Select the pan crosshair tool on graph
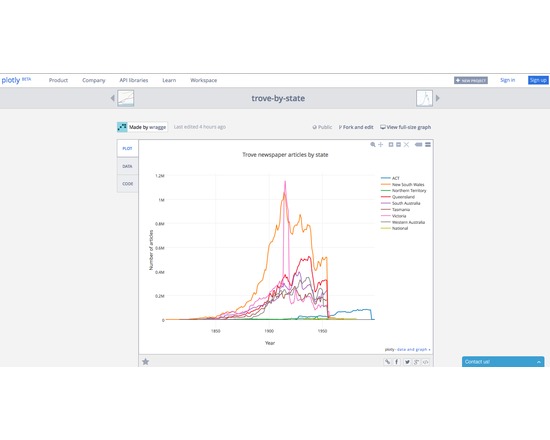The height and width of the screenshot is (440, 550). (x=381, y=145)
